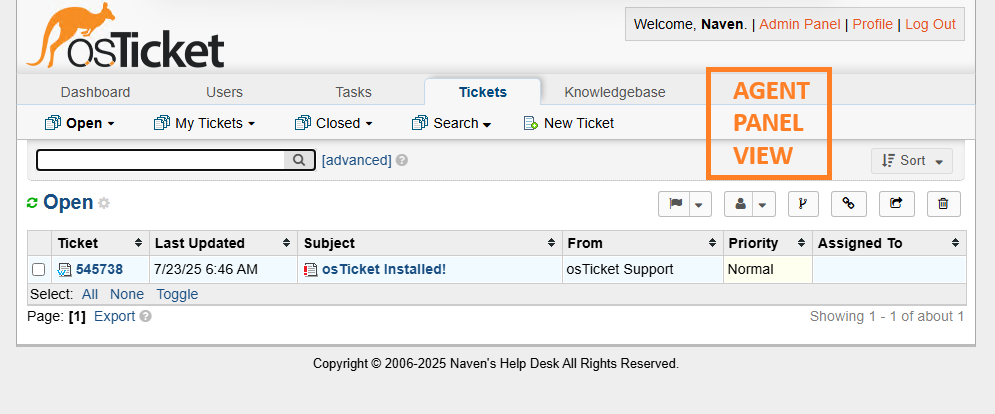
Task: Open the Profile link
Action: click(x=873, y=24)
